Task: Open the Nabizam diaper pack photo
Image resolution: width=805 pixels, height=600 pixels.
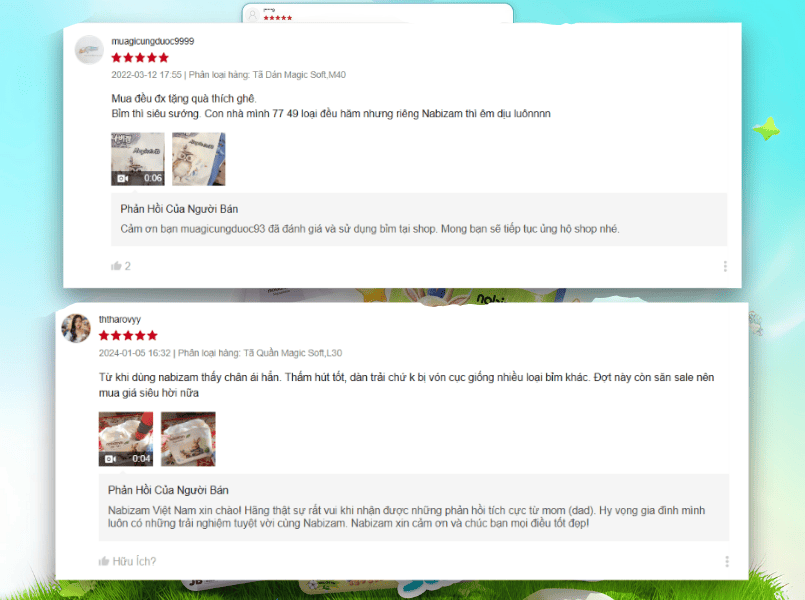Action: coord(188,439)
